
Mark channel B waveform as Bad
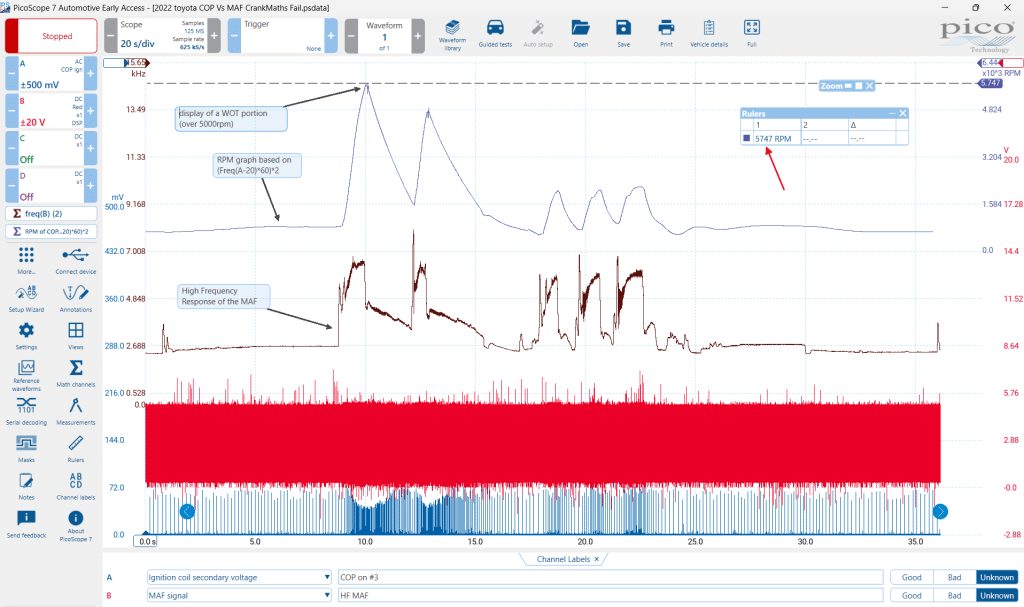[x=954, y=596]
